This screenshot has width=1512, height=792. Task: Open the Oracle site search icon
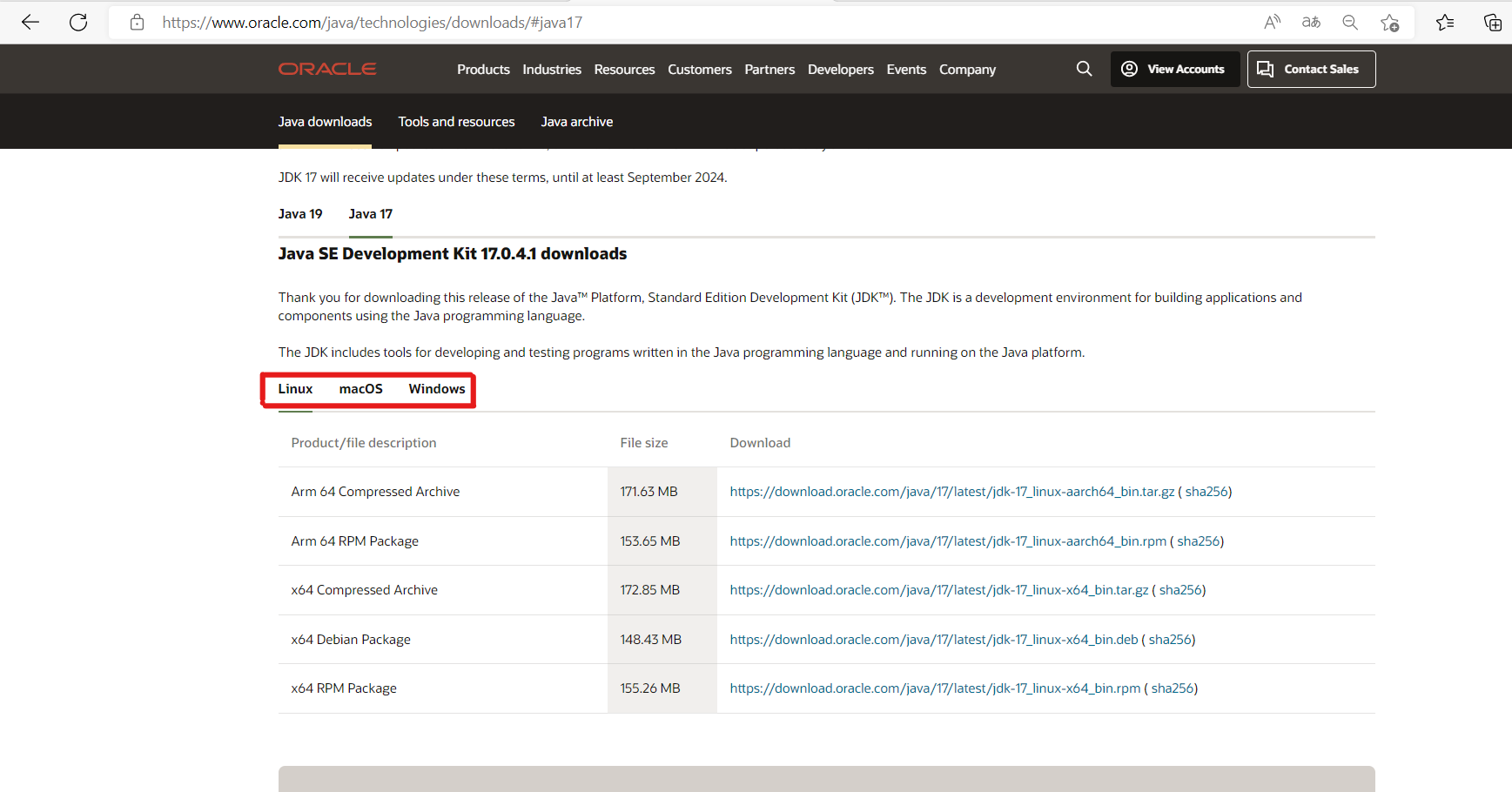pyautogui.click(x=1084, y=69)
